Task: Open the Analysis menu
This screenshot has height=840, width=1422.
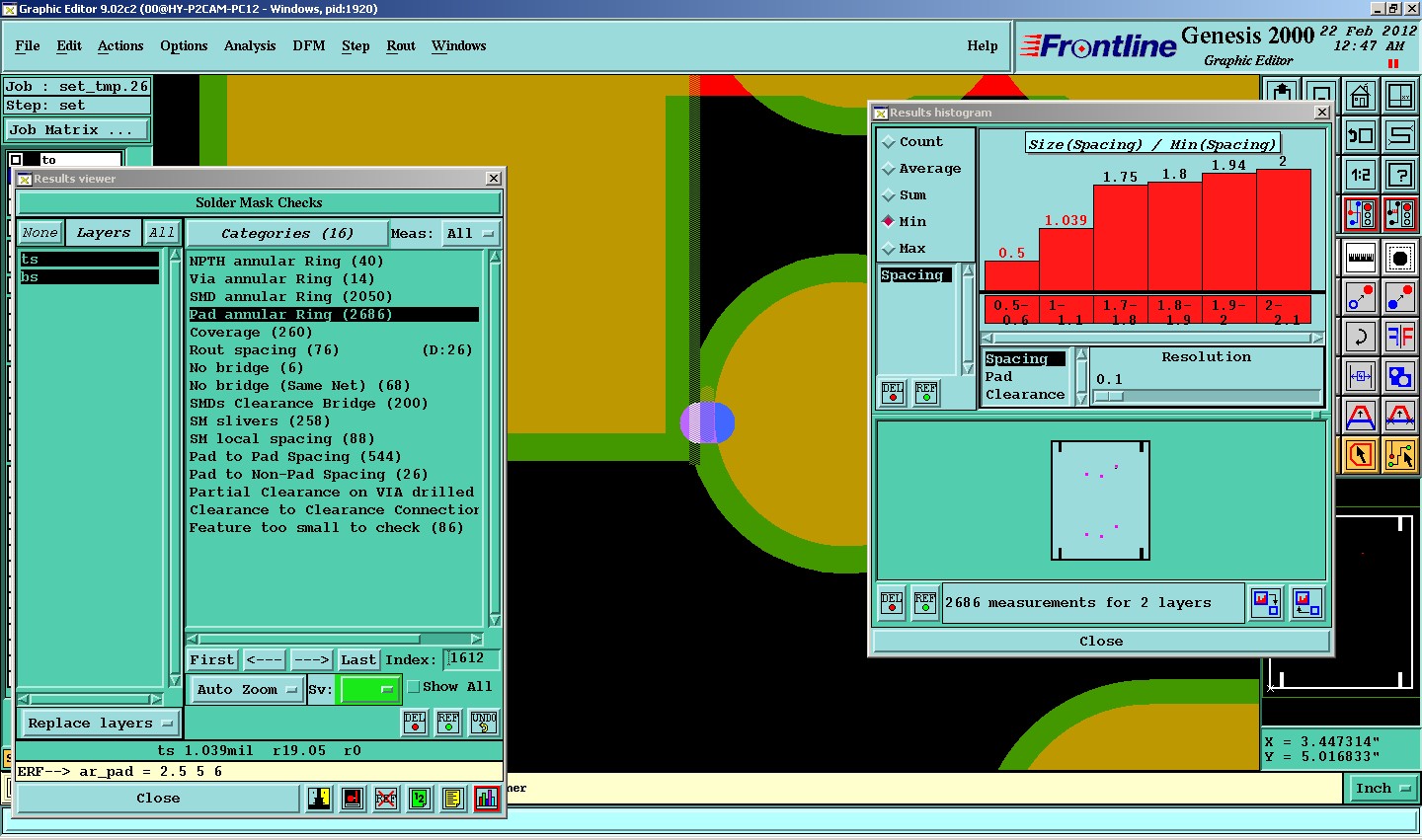Action: point(250,46)
